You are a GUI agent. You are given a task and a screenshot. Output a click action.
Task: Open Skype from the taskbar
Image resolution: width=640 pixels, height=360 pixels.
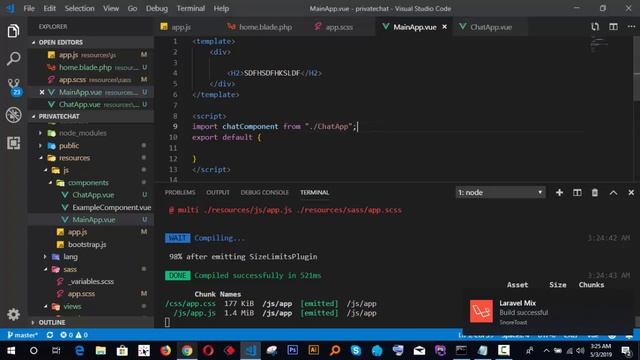(x=356, y=350)
